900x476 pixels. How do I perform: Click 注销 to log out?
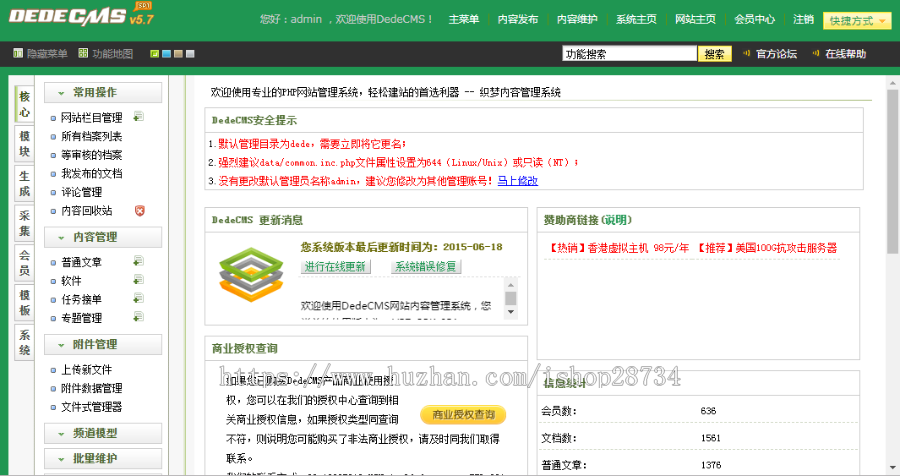[803, 19]
